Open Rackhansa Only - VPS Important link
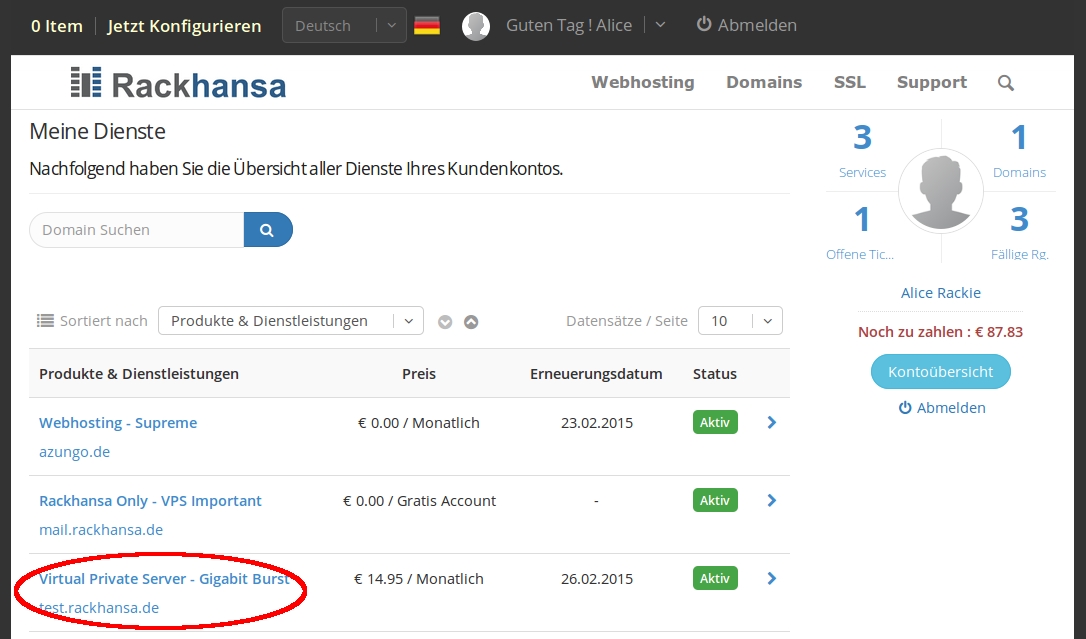The image size is (1086, 639). click(150, 501)
